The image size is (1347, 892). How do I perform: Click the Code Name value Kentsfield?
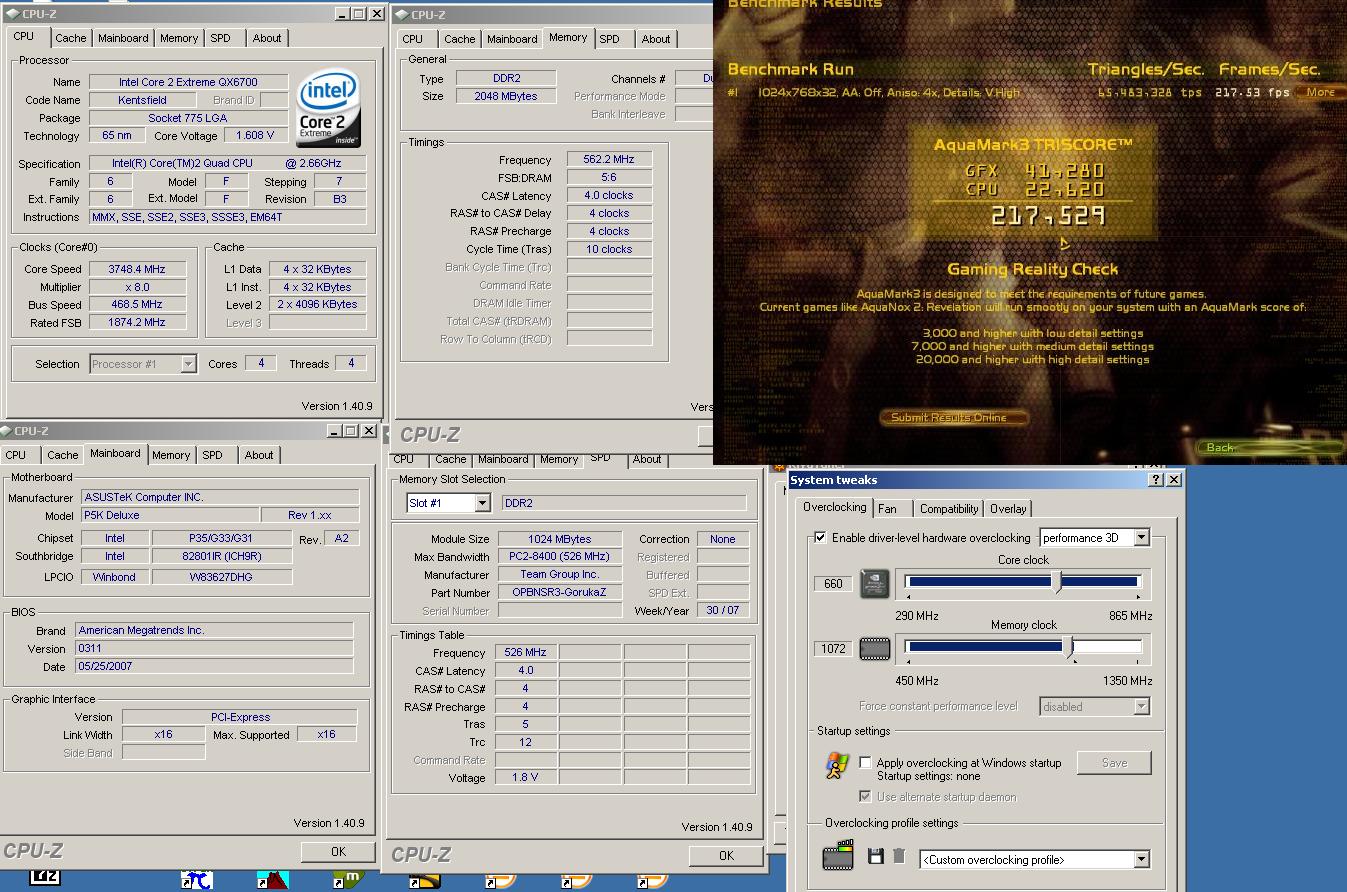click(142, 100)
